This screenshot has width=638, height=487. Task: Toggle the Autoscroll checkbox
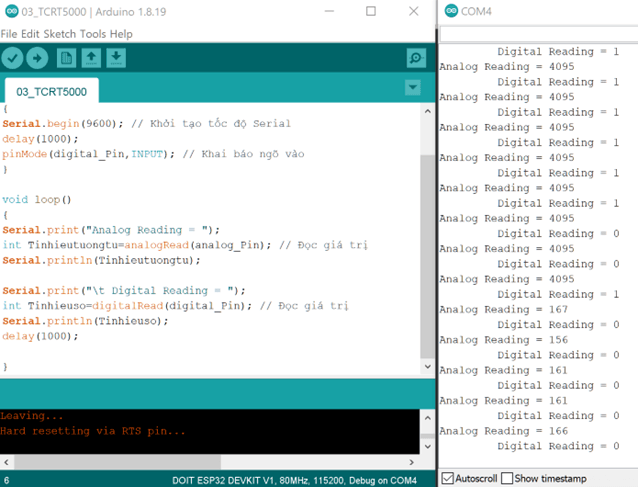click(x=447, y=478)
